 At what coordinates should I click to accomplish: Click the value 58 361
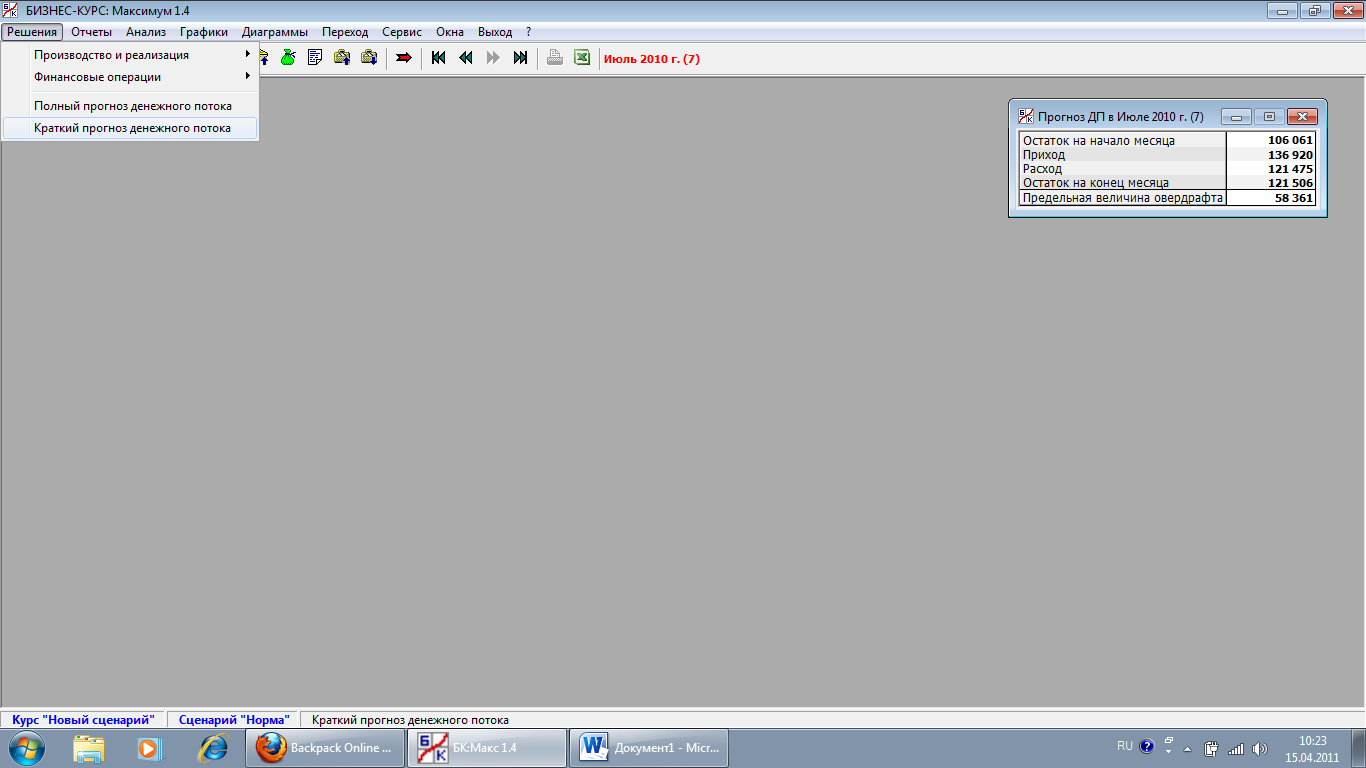1294,198
